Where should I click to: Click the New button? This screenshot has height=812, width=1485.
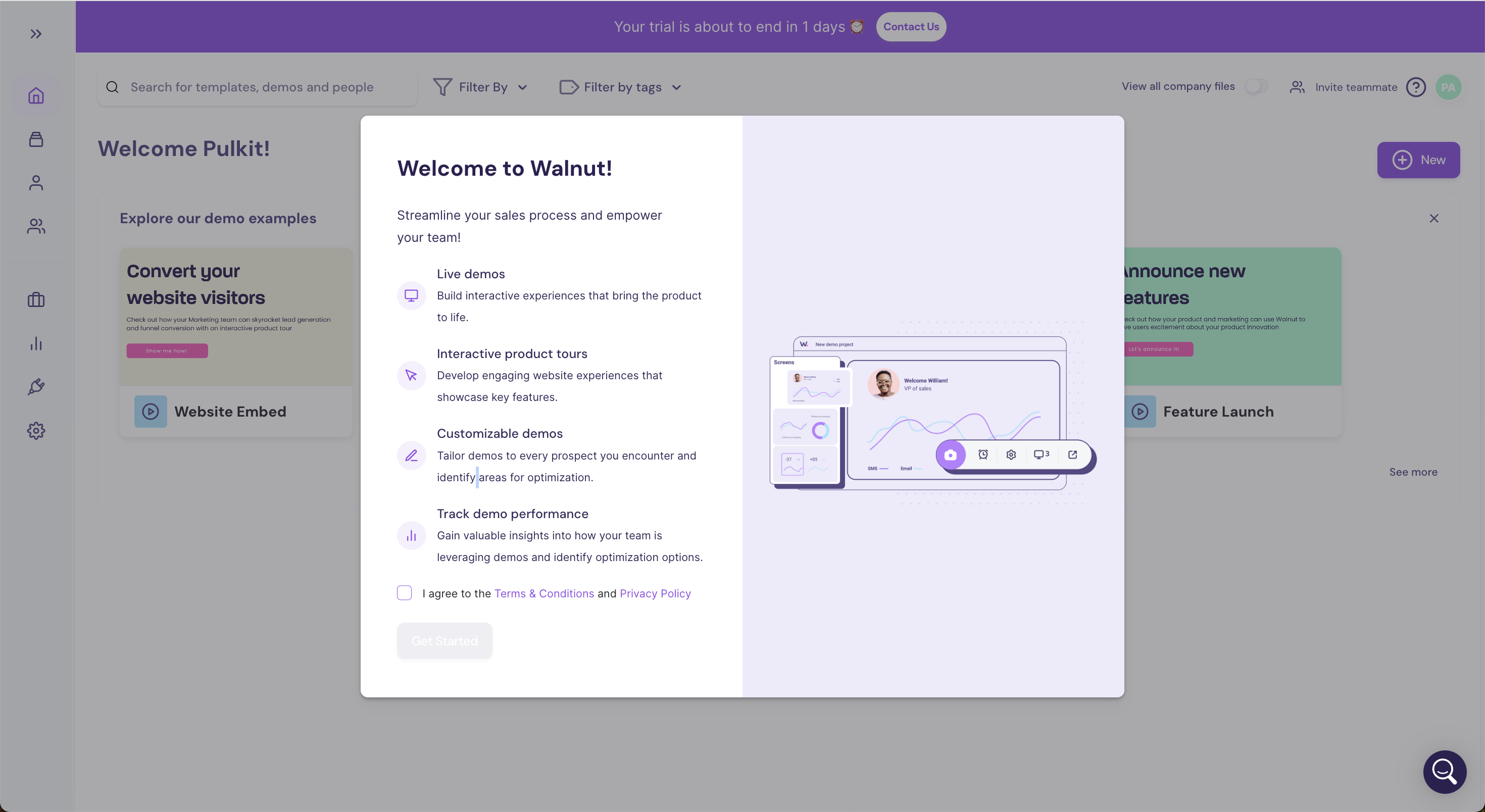(x=1418, y=160)
